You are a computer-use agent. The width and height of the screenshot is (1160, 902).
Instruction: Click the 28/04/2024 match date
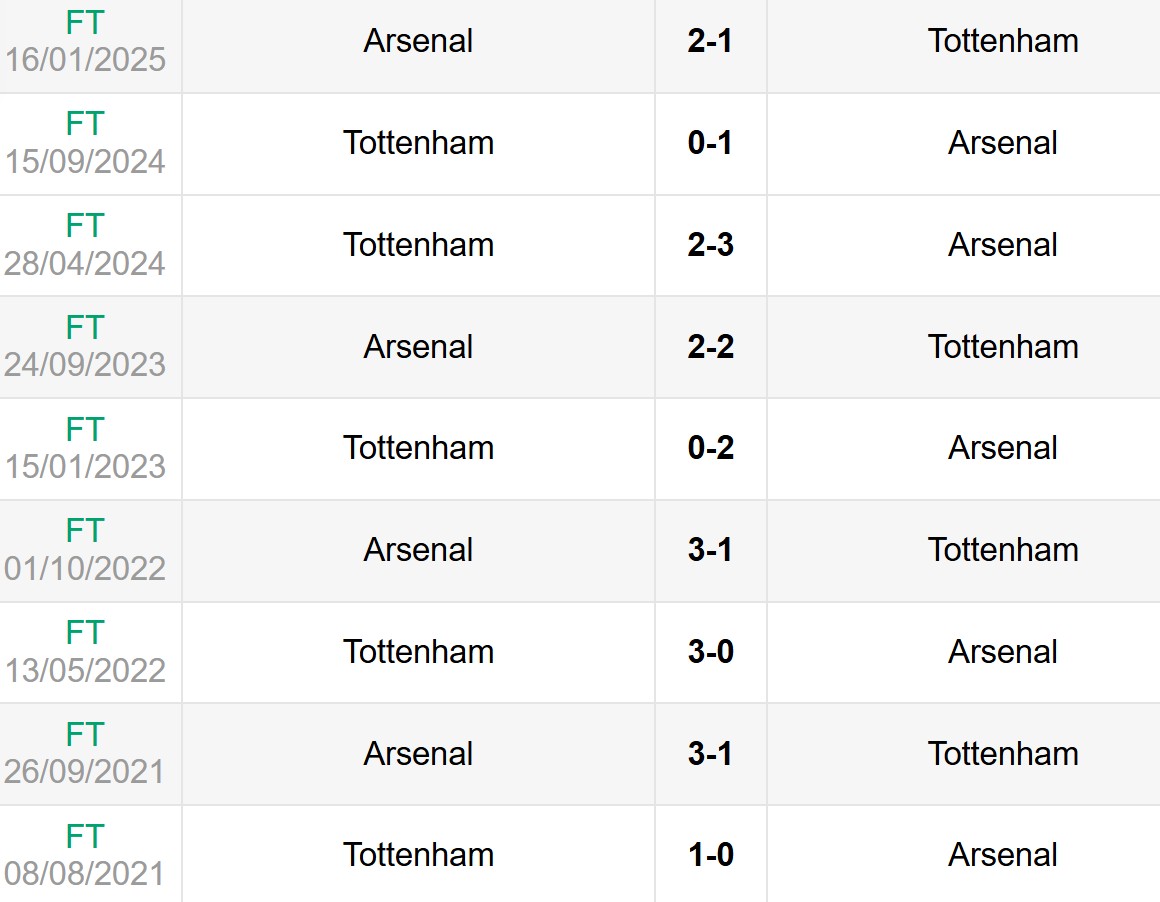pyautogui.click(x=85, y=264)
